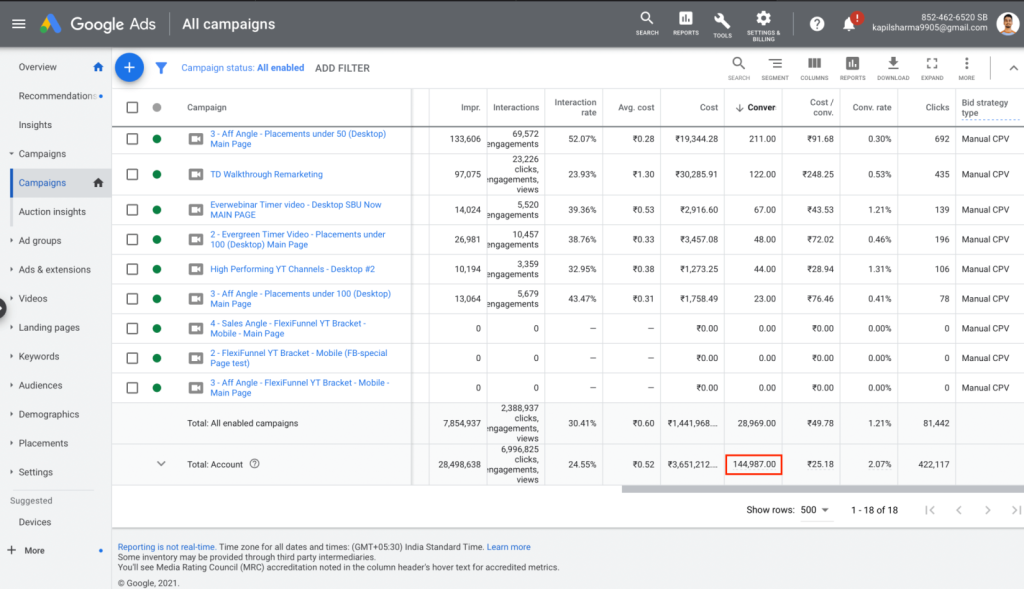Open the Segment options

tap(775, 68)
